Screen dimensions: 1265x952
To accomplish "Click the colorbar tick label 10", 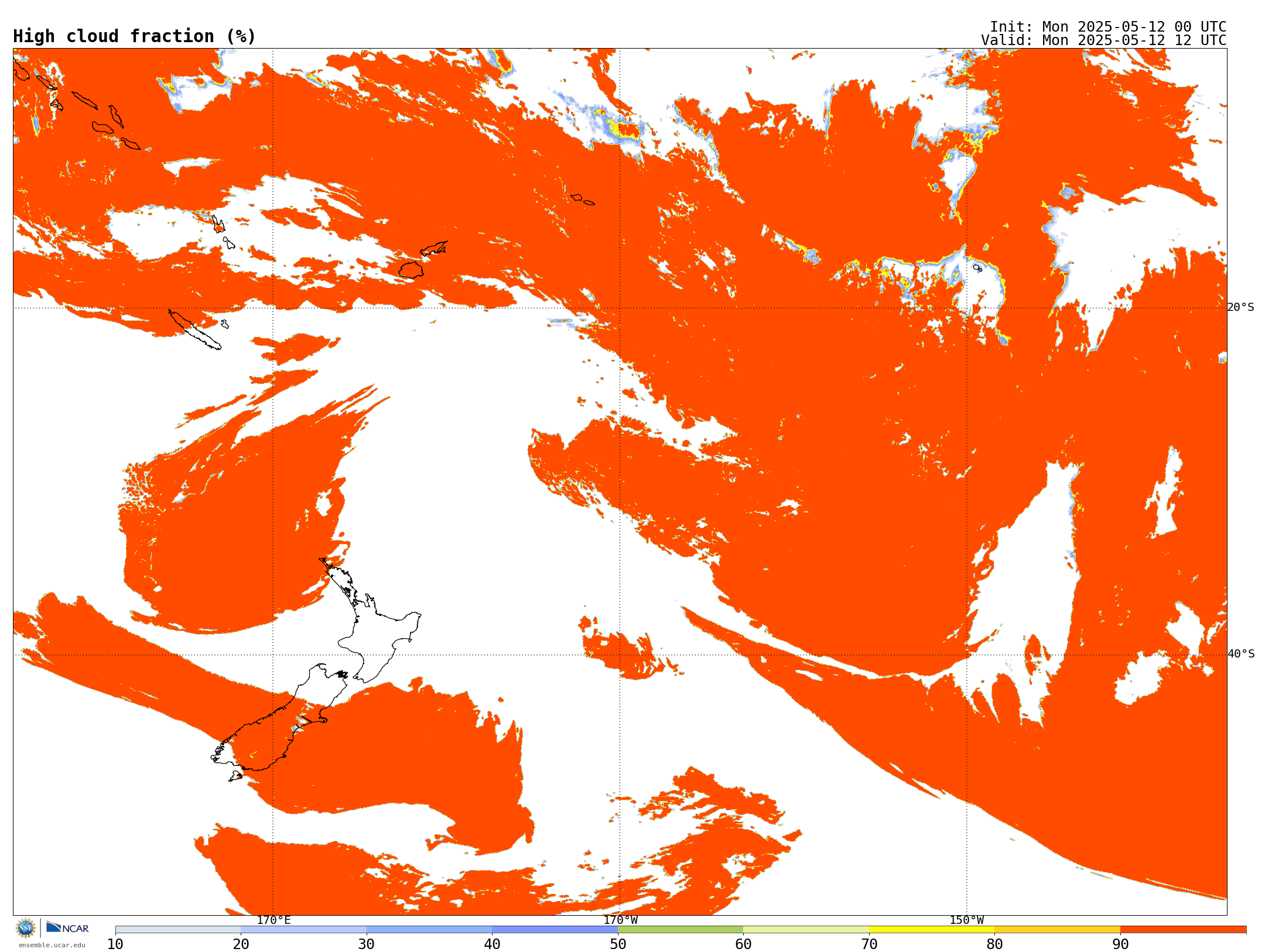I will pos(115,944).
